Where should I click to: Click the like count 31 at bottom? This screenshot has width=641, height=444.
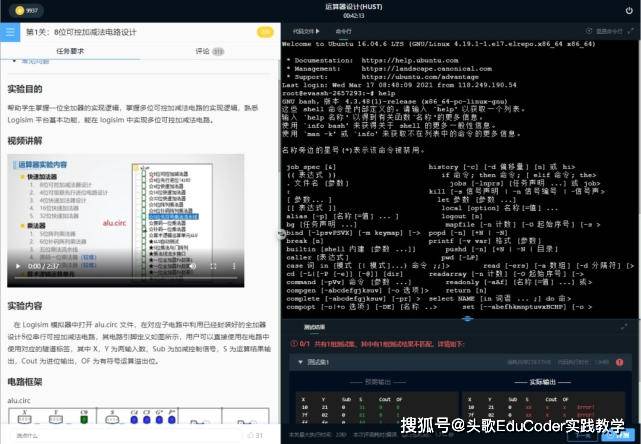coord(255,436)
